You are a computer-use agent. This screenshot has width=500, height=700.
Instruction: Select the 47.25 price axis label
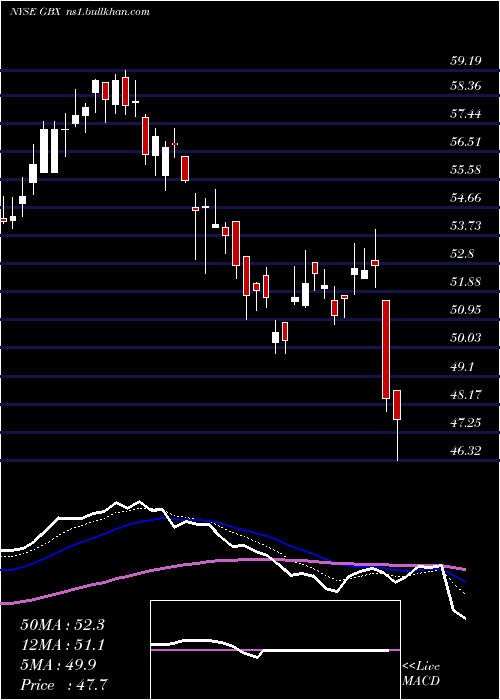coord(465,422)
